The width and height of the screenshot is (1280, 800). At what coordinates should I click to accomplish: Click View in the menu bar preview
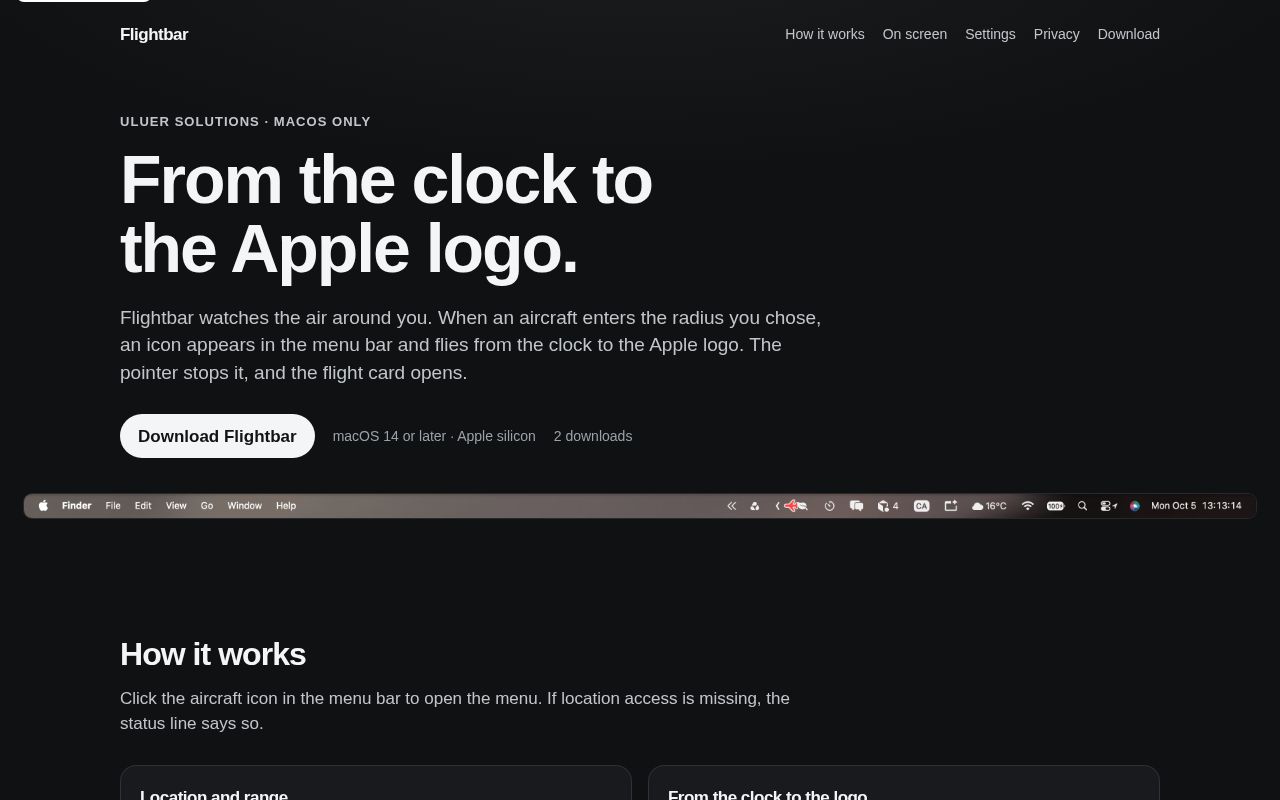pyautogui.click(x=176, y=506)
